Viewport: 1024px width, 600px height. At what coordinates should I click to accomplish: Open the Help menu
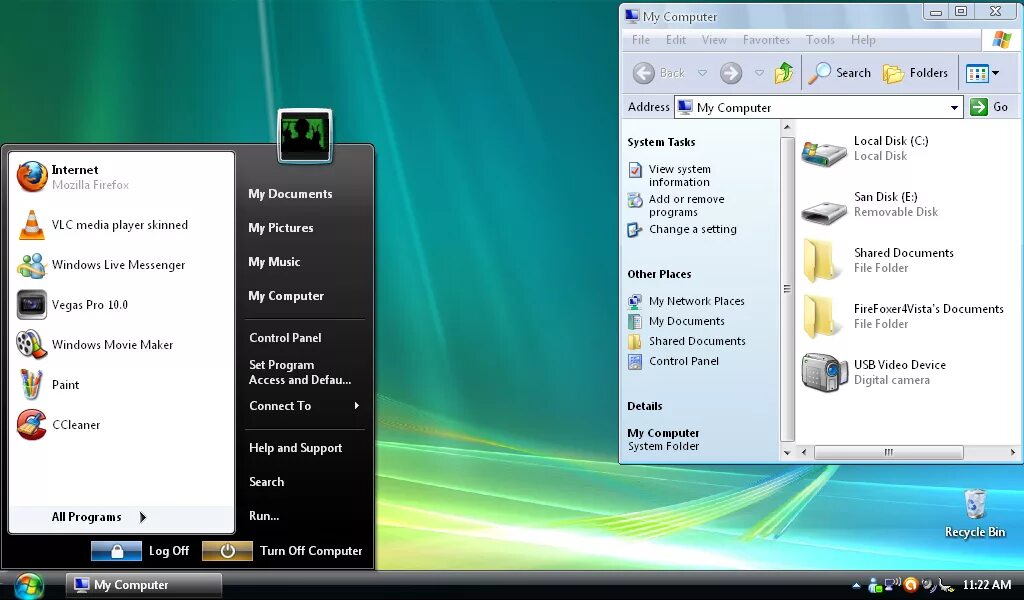(863, 40)
